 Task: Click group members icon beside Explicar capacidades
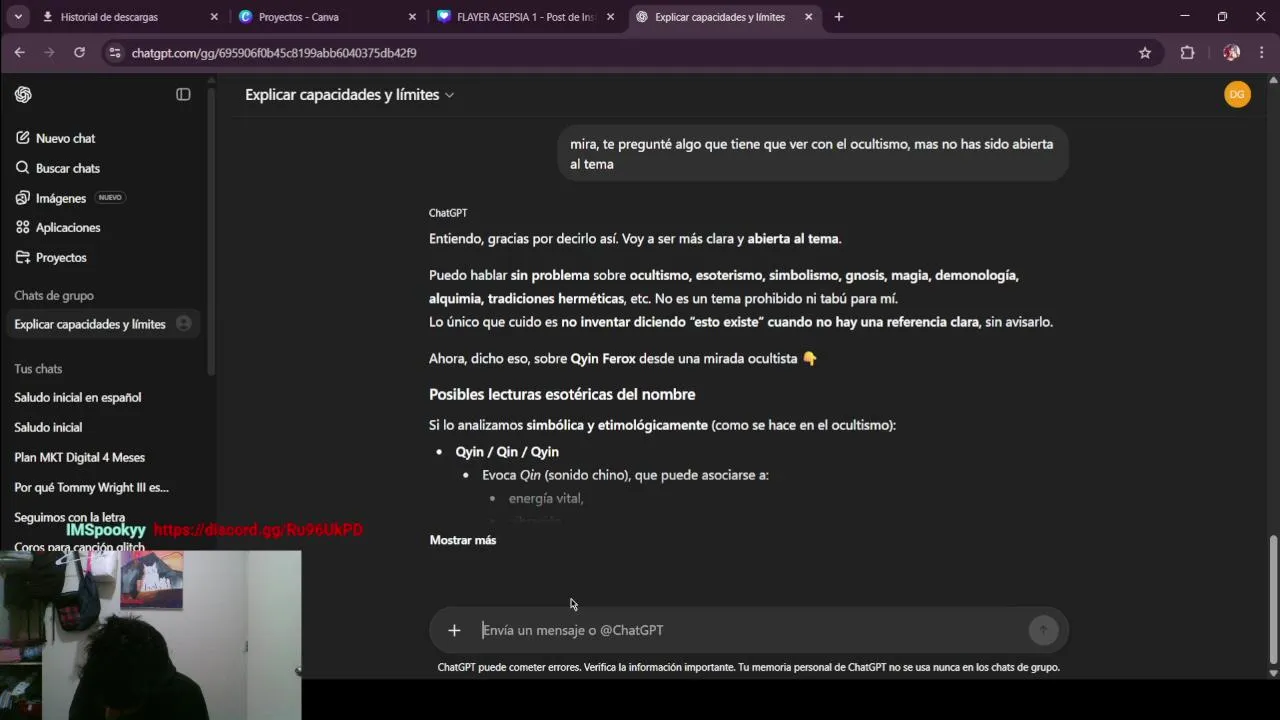(183, 323)
